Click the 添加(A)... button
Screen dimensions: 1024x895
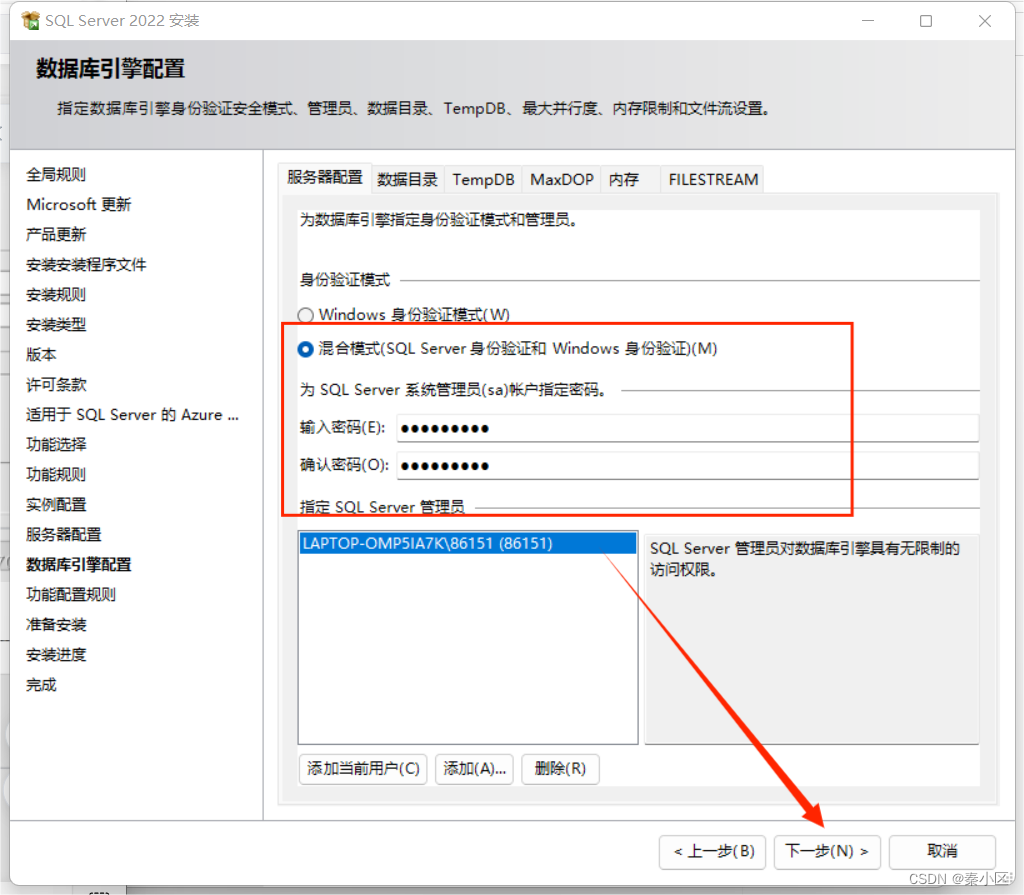click(475, 769)
